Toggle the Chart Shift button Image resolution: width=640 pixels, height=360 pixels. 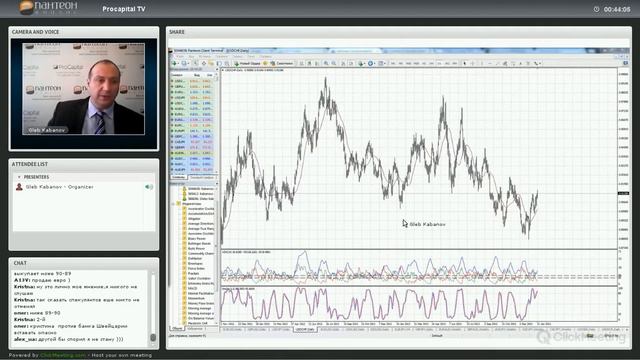pos(351,63)
